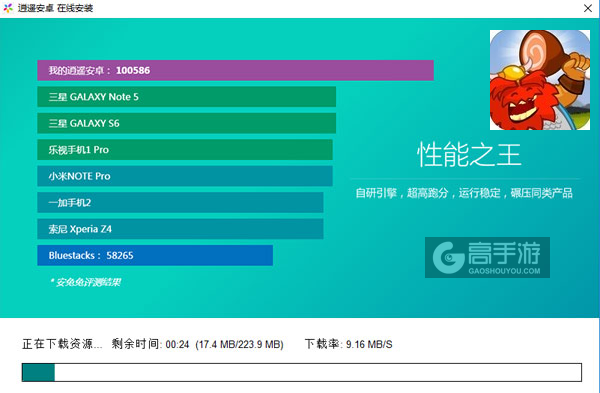
Task: Select the 三星 GALAXY S6 bar
Action: click(x=186, y=123)
